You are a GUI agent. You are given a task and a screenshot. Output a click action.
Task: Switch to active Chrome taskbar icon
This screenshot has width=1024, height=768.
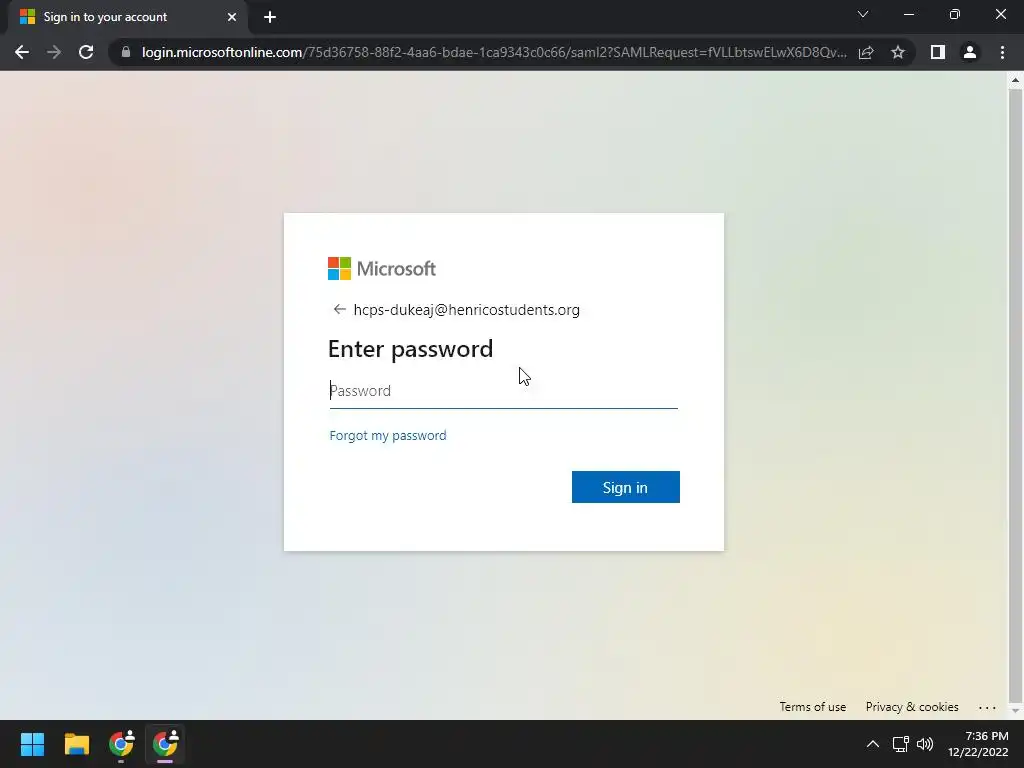click(165, 744)
